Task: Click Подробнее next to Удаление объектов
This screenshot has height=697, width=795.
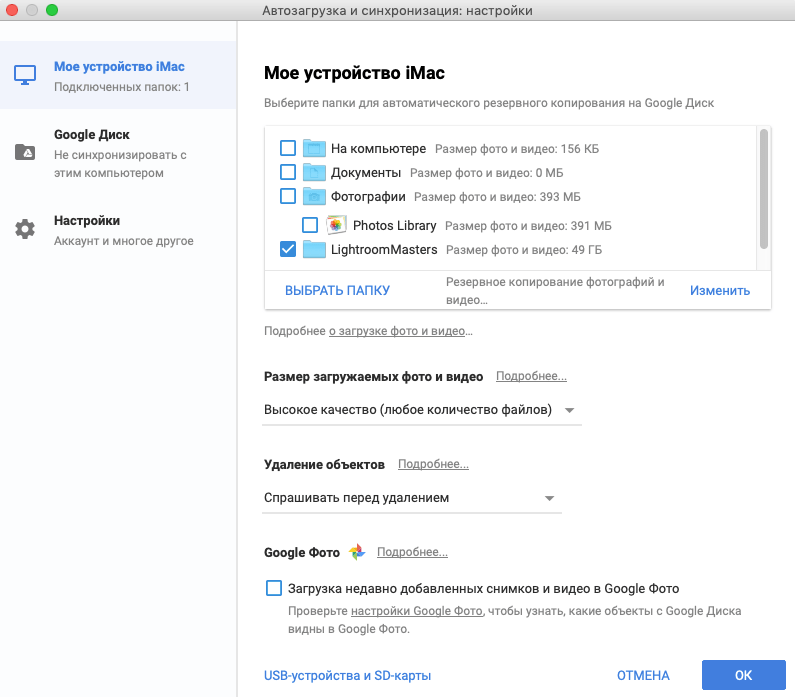Action: point(433,464)
